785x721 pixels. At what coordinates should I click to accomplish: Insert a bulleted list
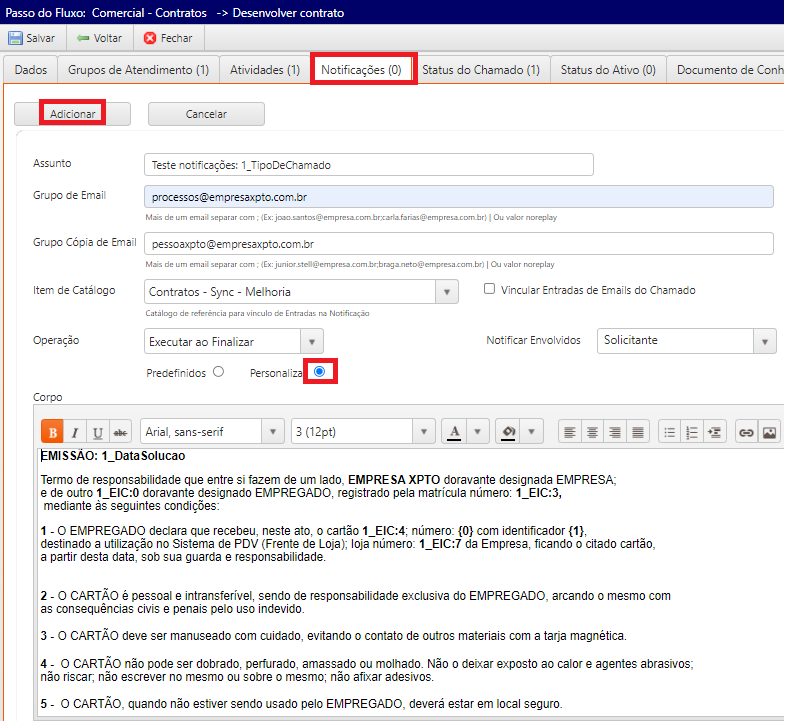click(x=671, y=432)
